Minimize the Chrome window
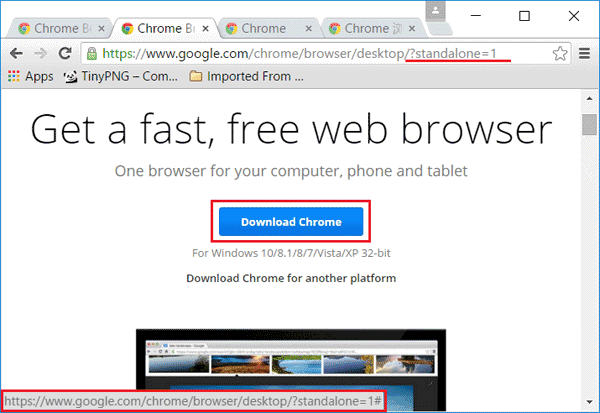Image resolution: width=600 pixels, height=413 pixels. [x=476, y=16]
